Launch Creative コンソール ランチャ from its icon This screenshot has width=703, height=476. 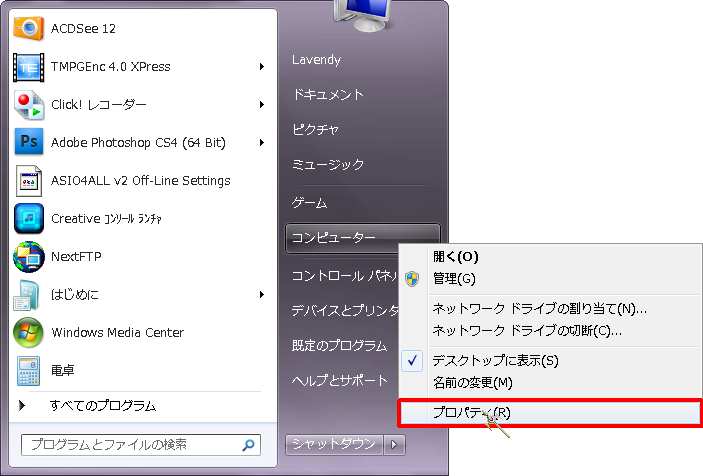point(29,219)
